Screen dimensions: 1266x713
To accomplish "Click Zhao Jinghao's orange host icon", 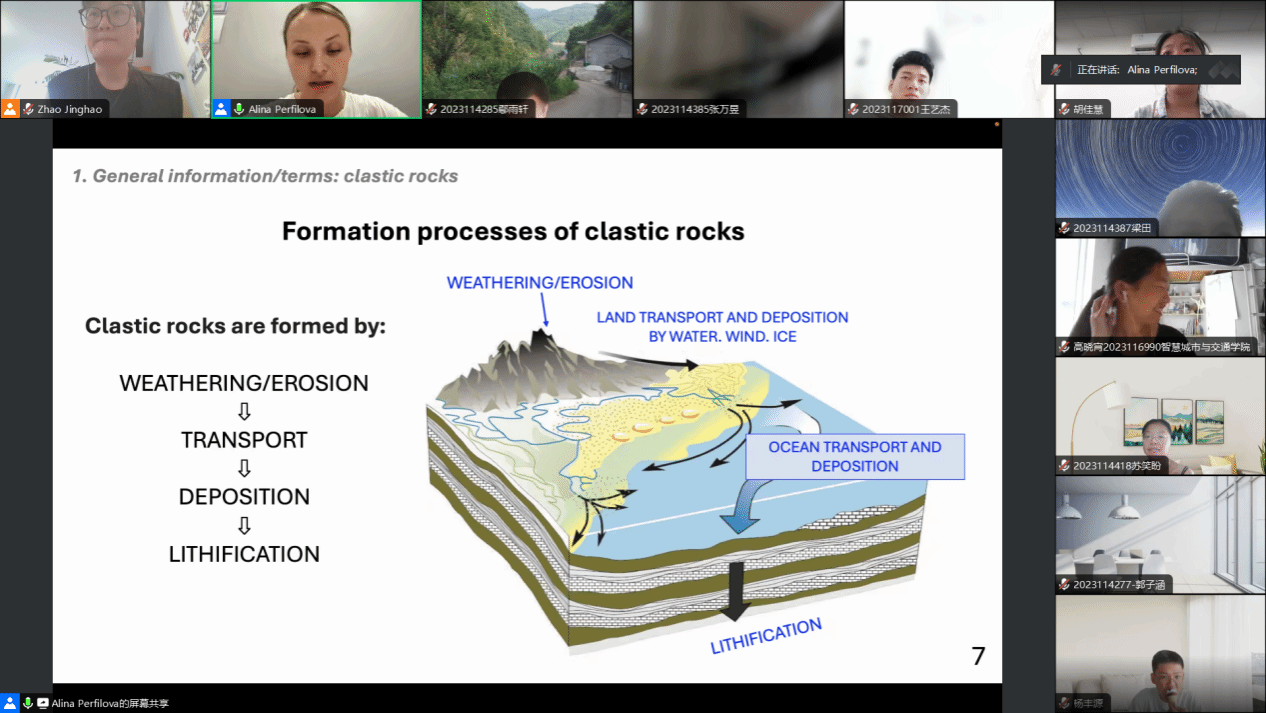I will click(x=10, y=109).
